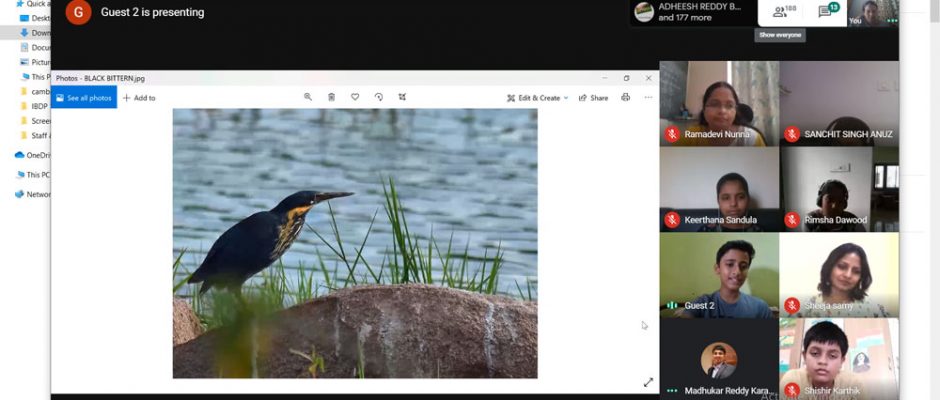Share the photo
Screen dimensions: 940x400
(x=593, y=98)
